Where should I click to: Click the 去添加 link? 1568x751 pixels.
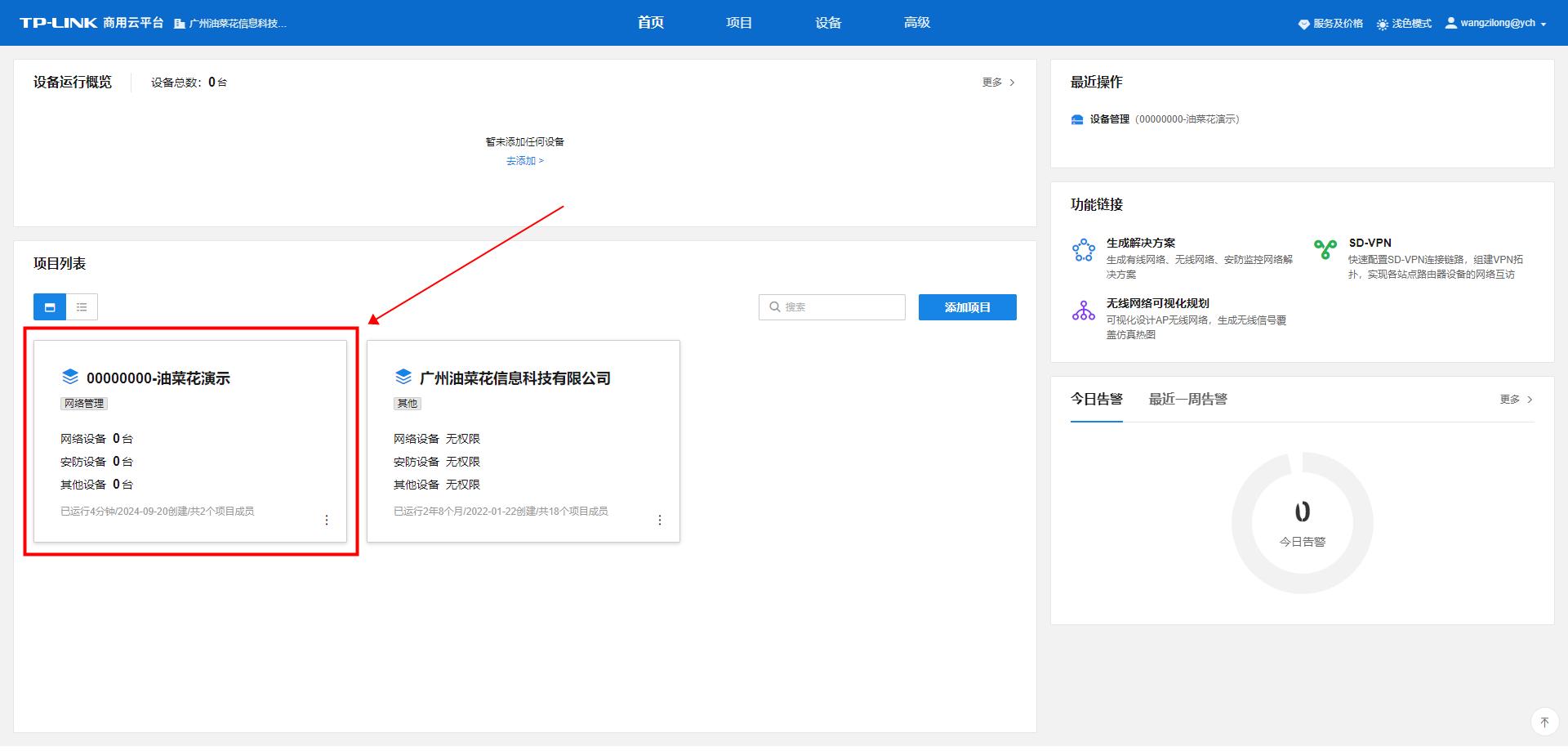pos(524,161)
